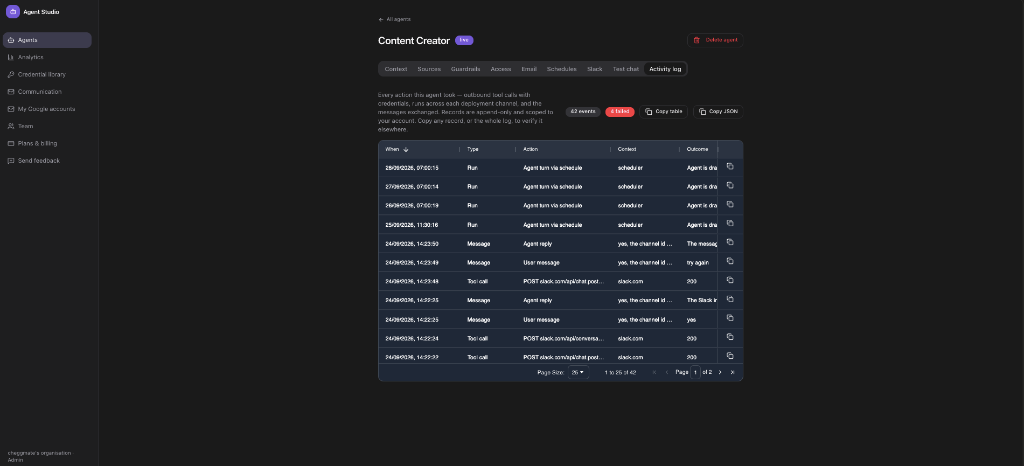Image resolution: width=1024 pixels, height=466 pixels.
Task: Click the organisation Admin label at bottom-left
Action: 39,456
